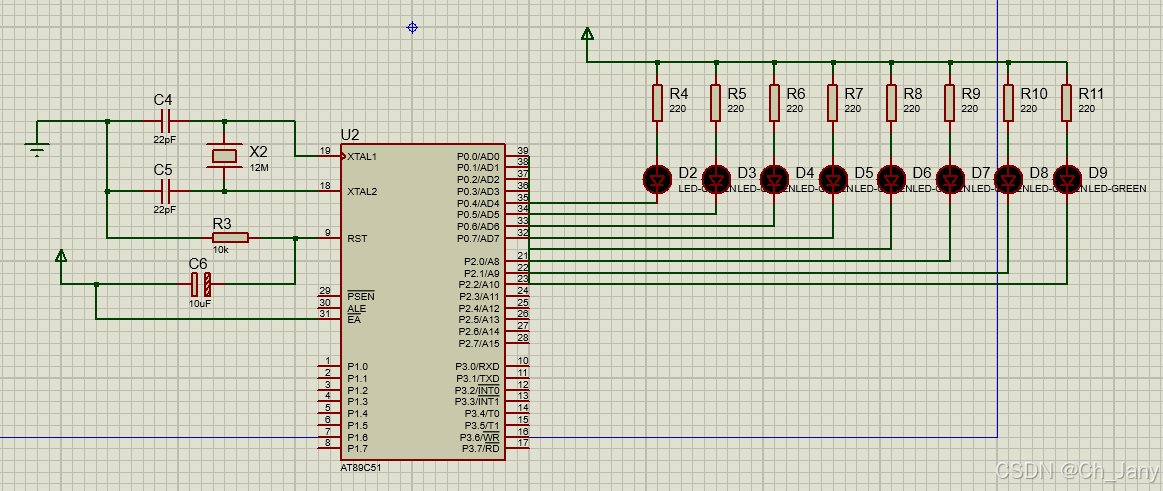
Task: Select LED D3 symbol
Action: (716, 179)
